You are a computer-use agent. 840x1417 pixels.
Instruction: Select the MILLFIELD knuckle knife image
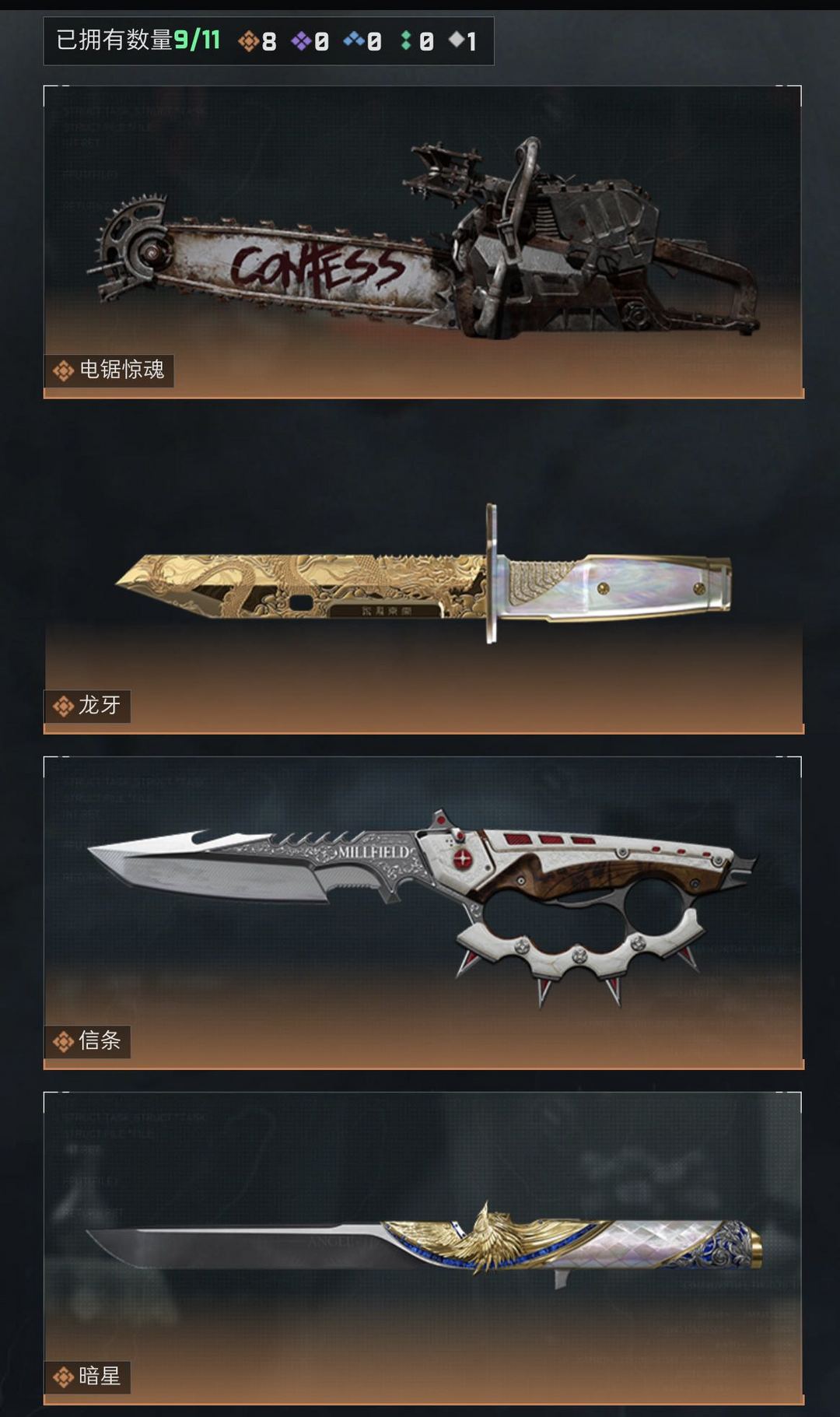[422, 907]
